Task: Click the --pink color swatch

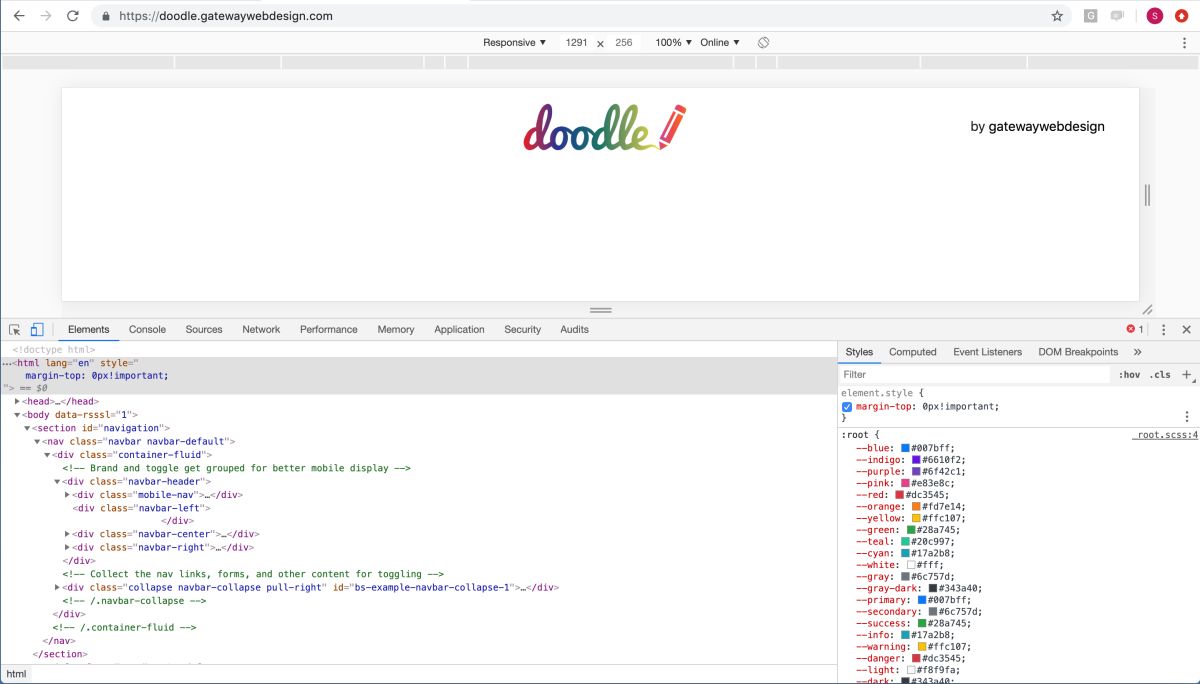Action: (x=906, y=483)
